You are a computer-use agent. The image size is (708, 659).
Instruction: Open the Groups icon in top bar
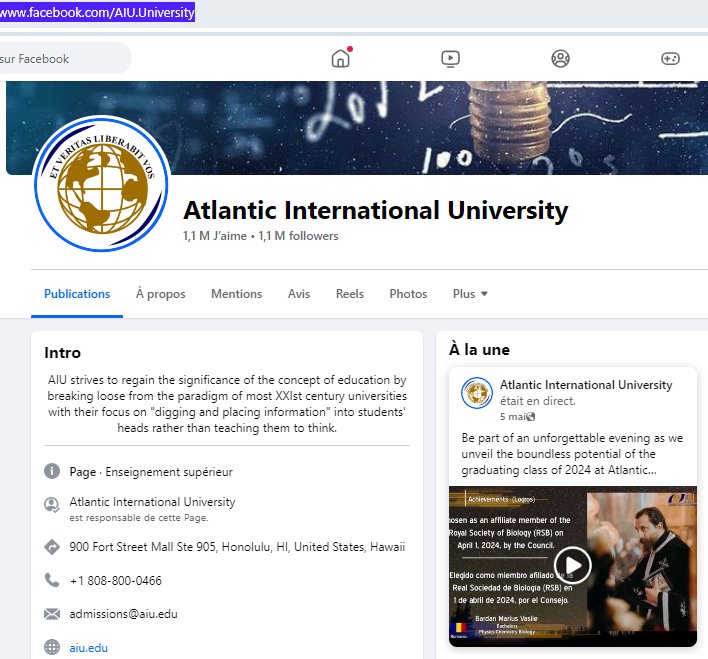pyautogui.click(x=560, y=58)
